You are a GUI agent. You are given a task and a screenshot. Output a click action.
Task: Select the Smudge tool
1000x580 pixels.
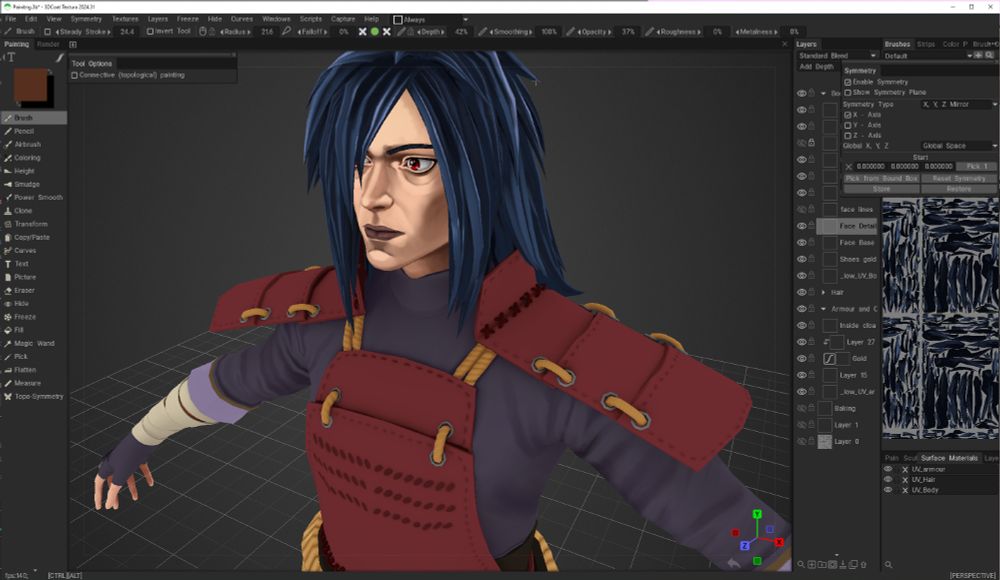click(x=33, y=184)
